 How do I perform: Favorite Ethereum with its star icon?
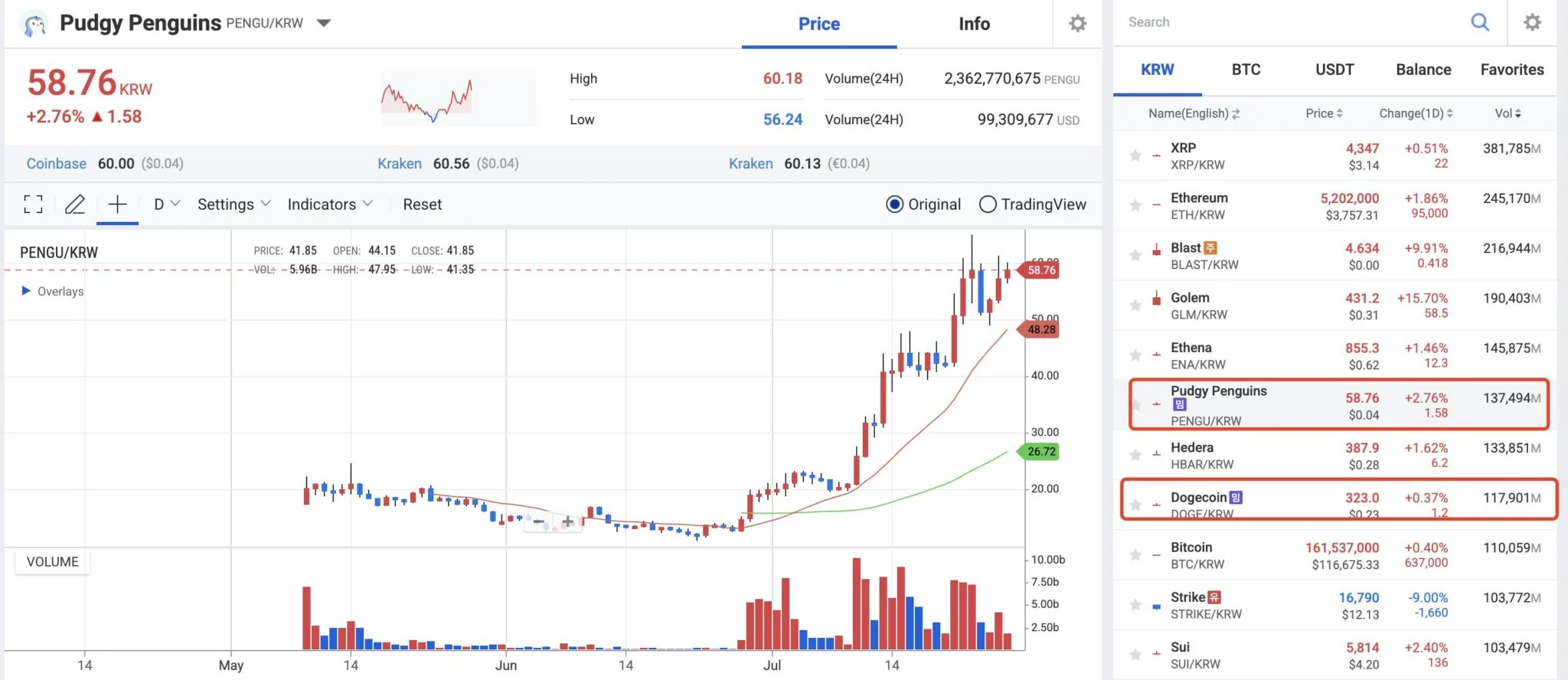tap(1135, 206)
